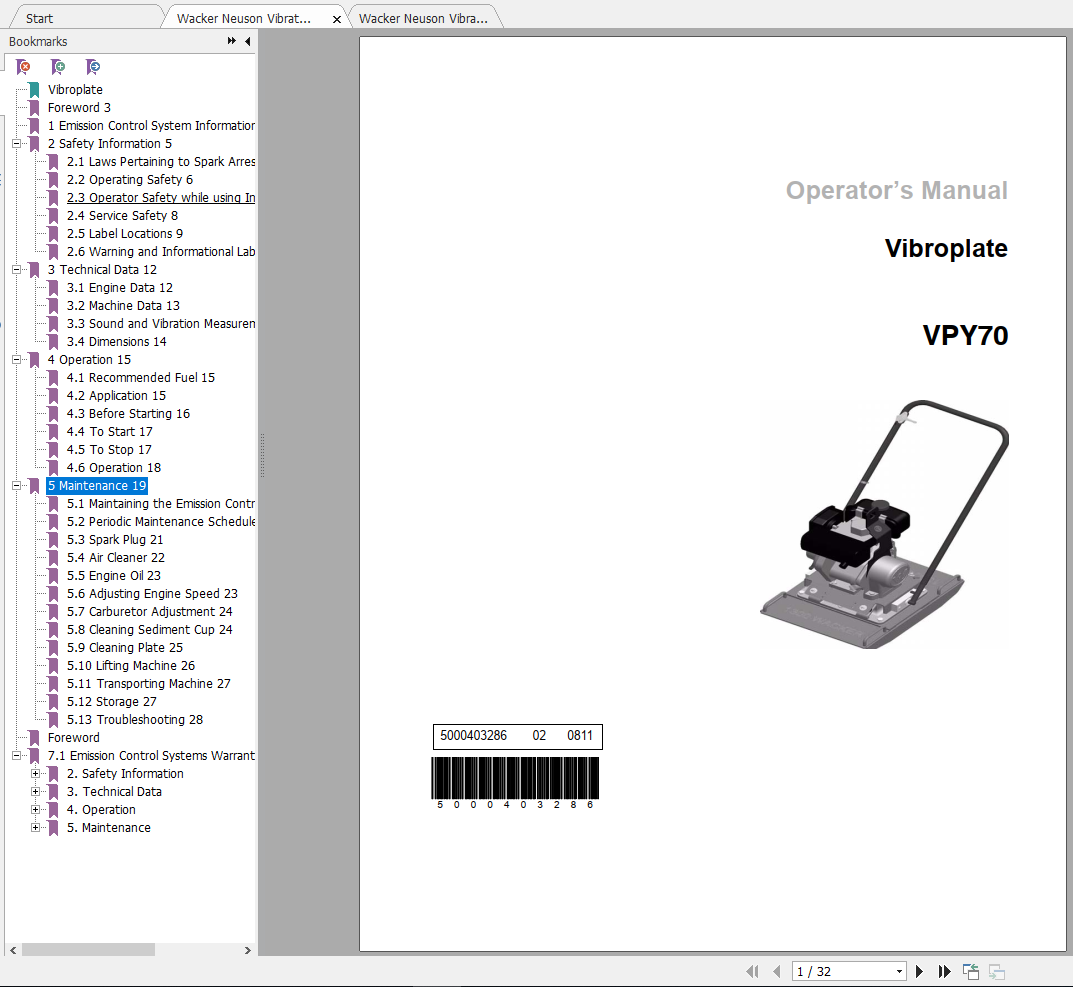Select 5.4 Air Cleaner 22

point(116,558)
